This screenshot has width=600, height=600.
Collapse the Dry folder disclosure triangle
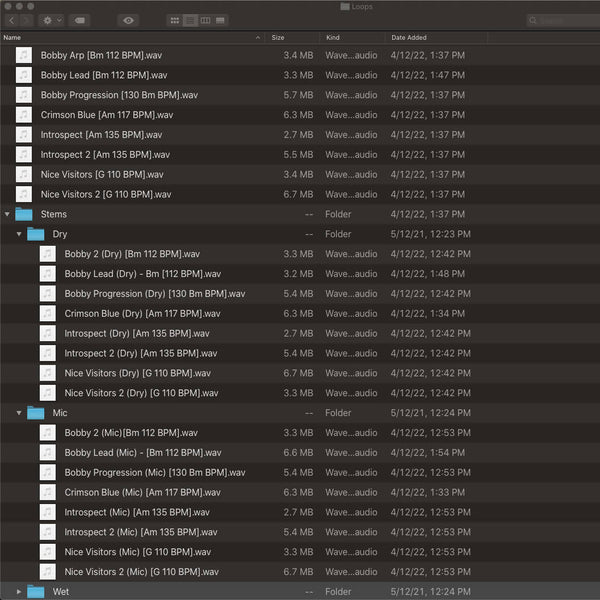click(x=19, y=234)
